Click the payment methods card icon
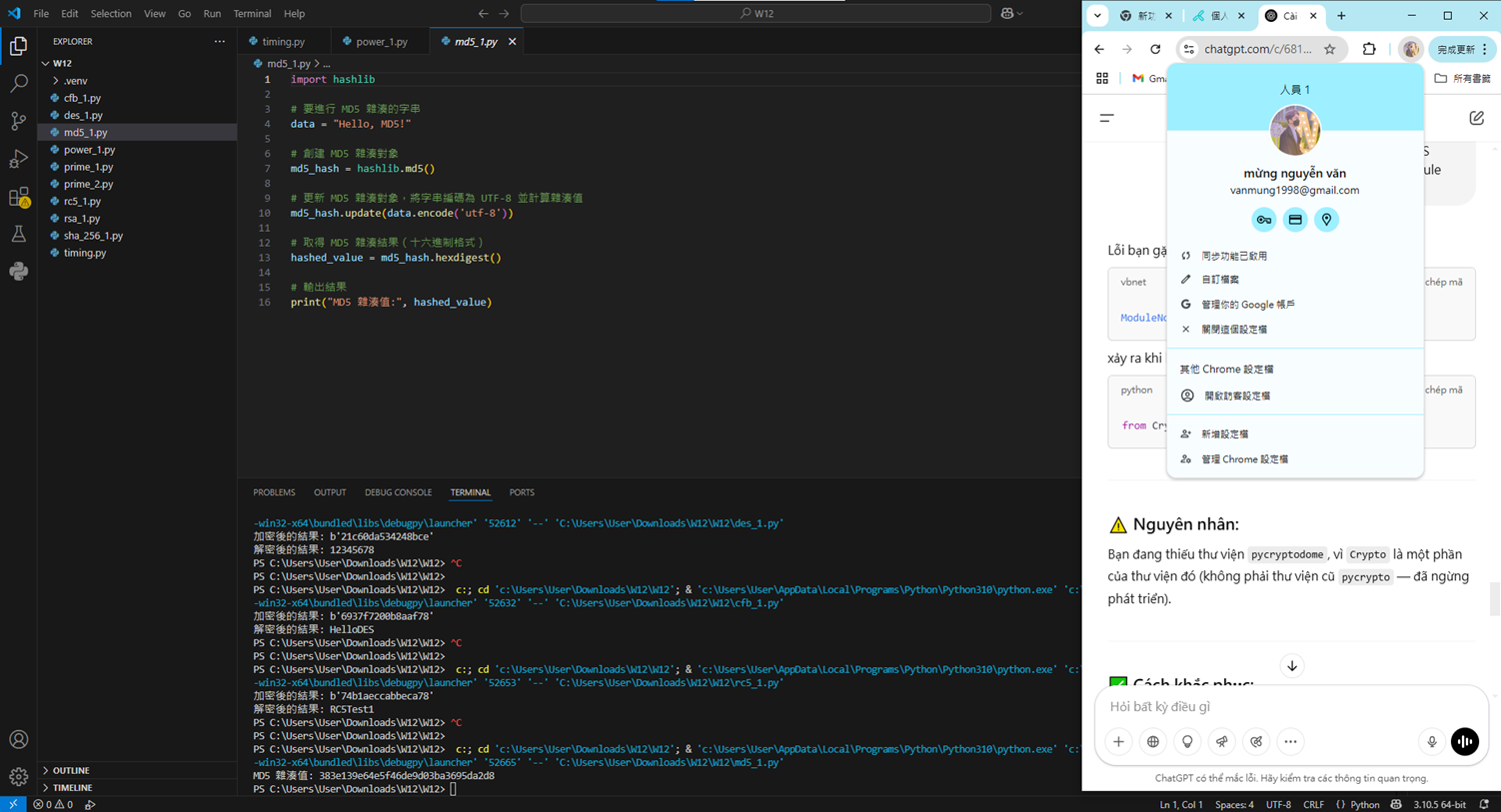1501x812 pixels. (x=1295, y=220)
